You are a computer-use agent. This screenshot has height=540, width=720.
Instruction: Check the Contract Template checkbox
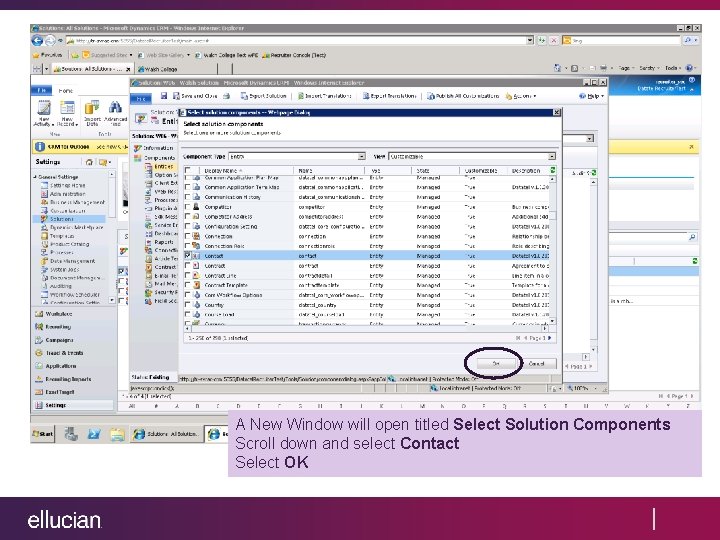click(187, 285)
